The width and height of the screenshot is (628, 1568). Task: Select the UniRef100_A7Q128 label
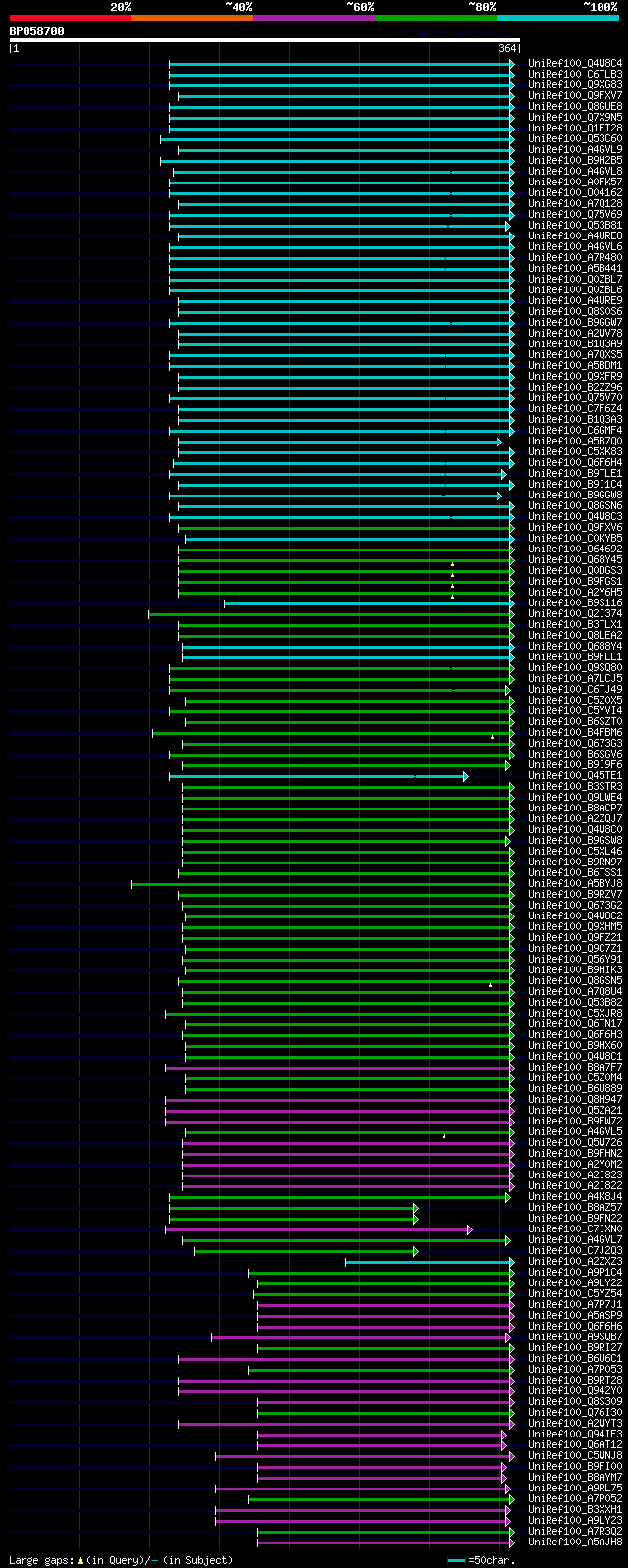[575, 203]
